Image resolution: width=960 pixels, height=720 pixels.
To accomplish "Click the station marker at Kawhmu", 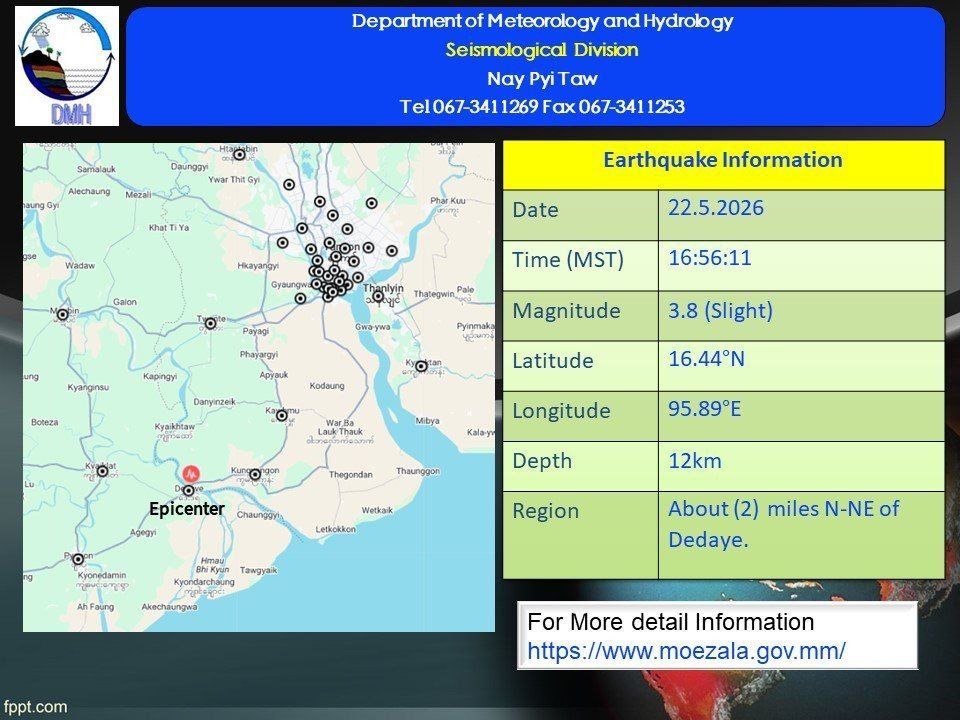I will click(x=282, y=416).
